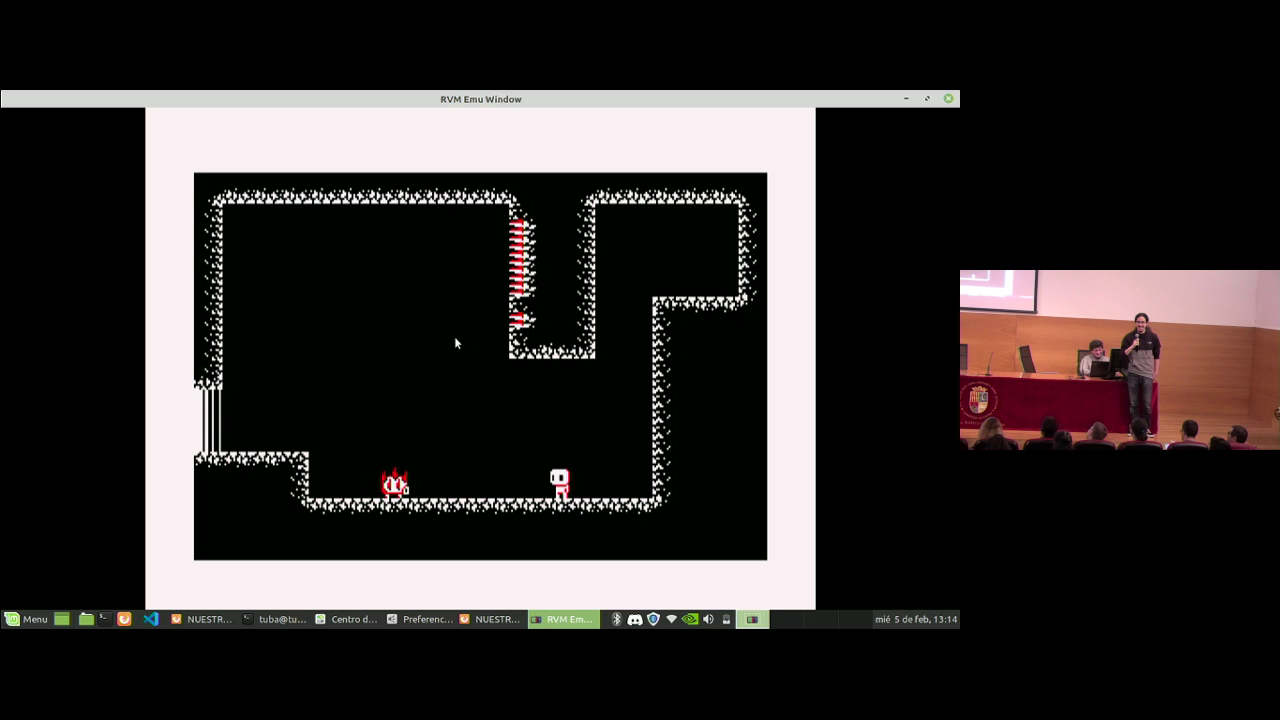Switch to the first NUESTR... Firefox window
1280x720 pixels.
pos(202,619)
